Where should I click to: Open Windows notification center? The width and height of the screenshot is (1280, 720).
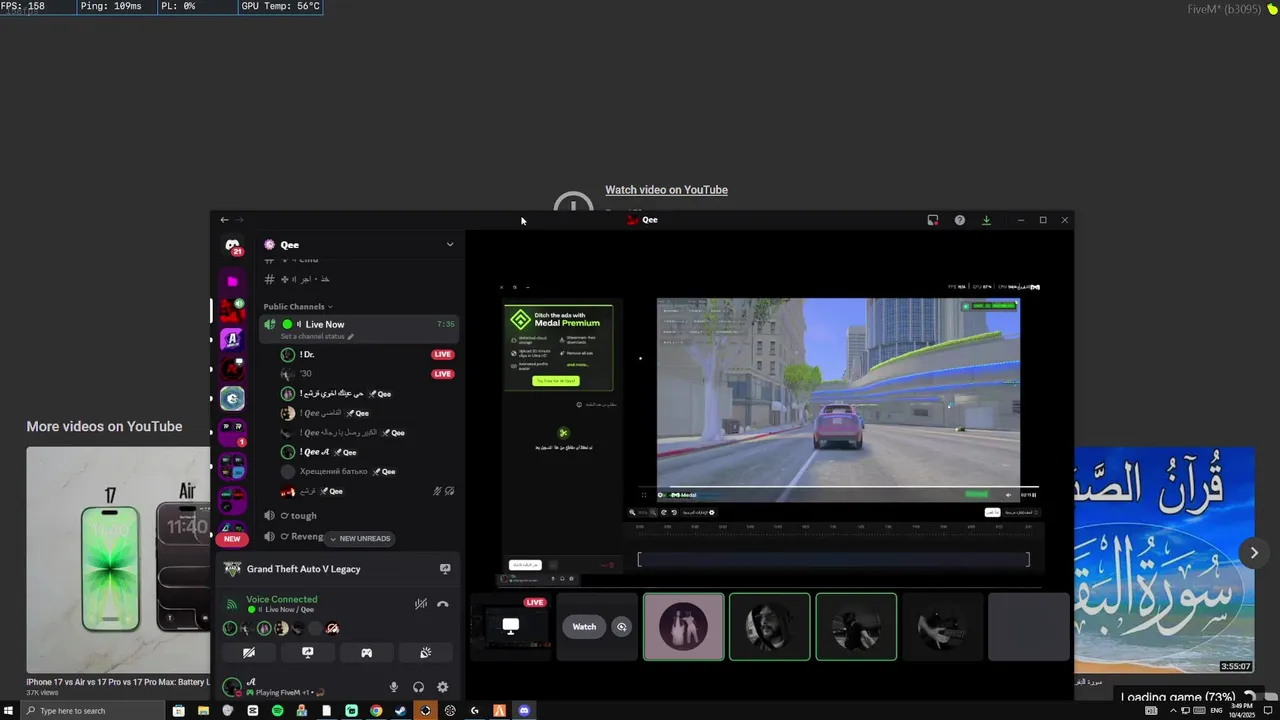tap(1270, 711)
